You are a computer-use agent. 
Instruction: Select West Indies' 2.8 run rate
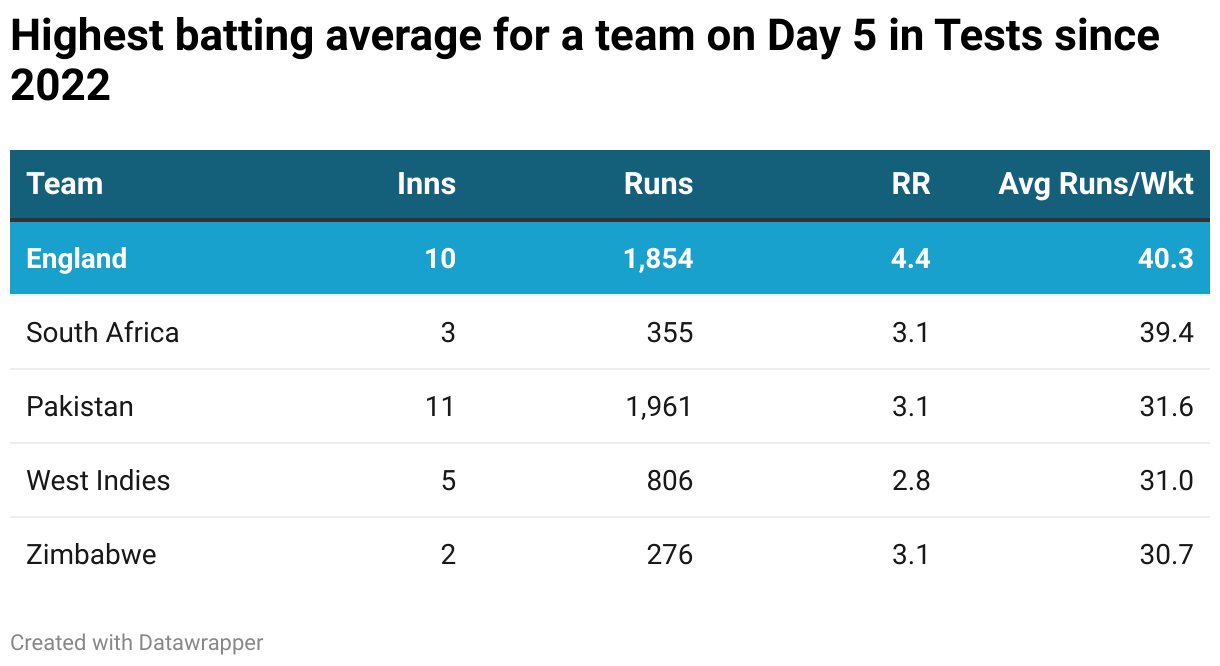(x=910, y=480)
